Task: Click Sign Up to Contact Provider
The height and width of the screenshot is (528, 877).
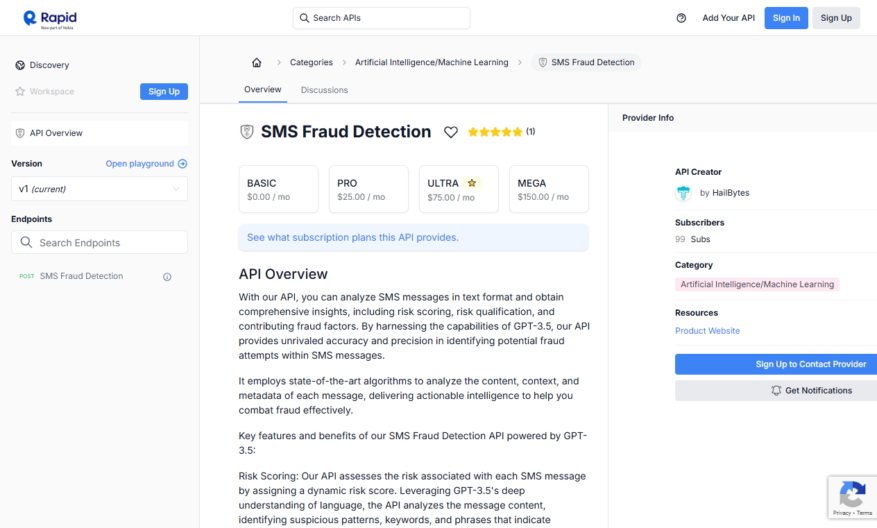Action: [x=776, y=364]
